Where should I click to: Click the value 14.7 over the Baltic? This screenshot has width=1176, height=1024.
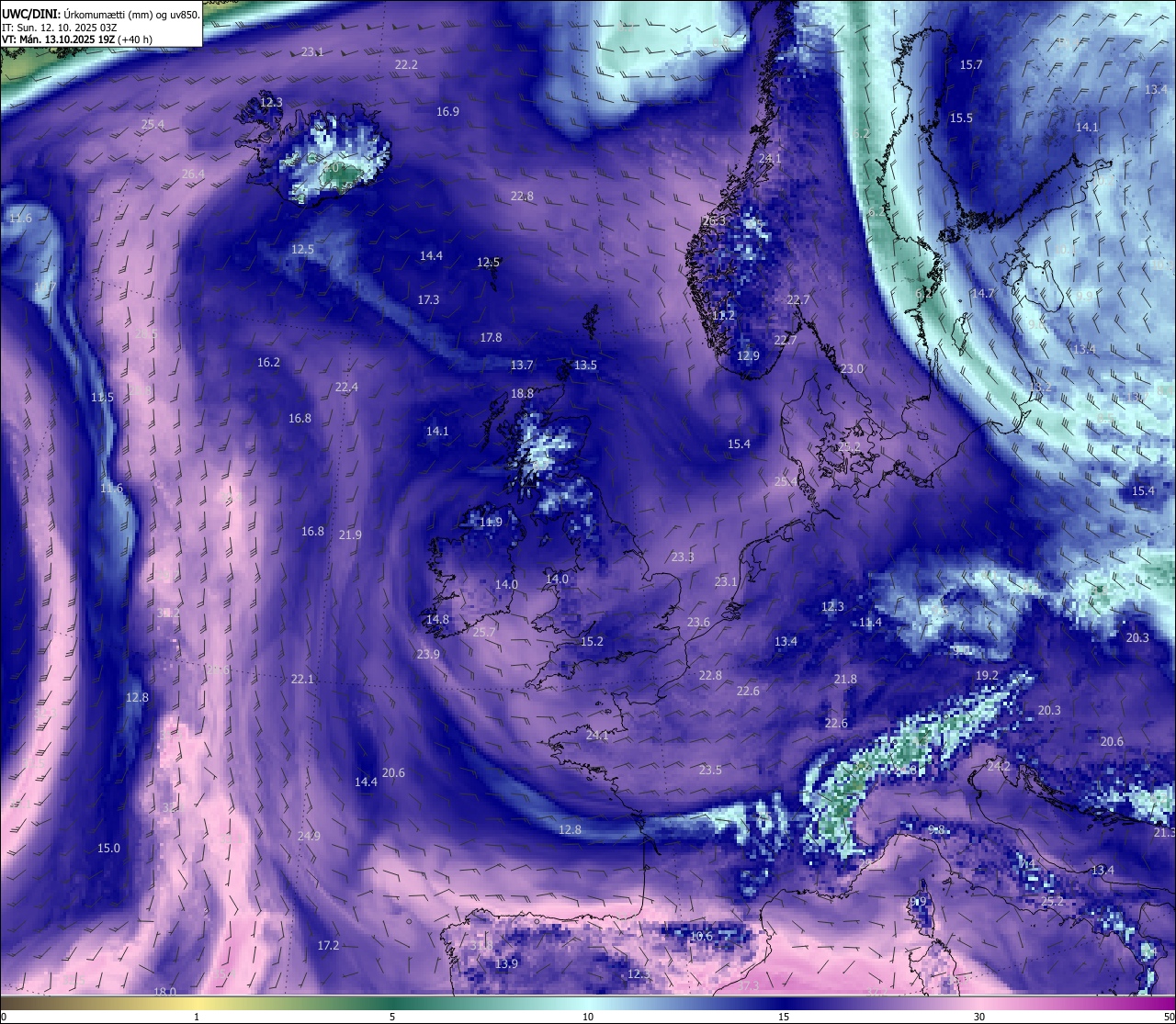(983, 293)
